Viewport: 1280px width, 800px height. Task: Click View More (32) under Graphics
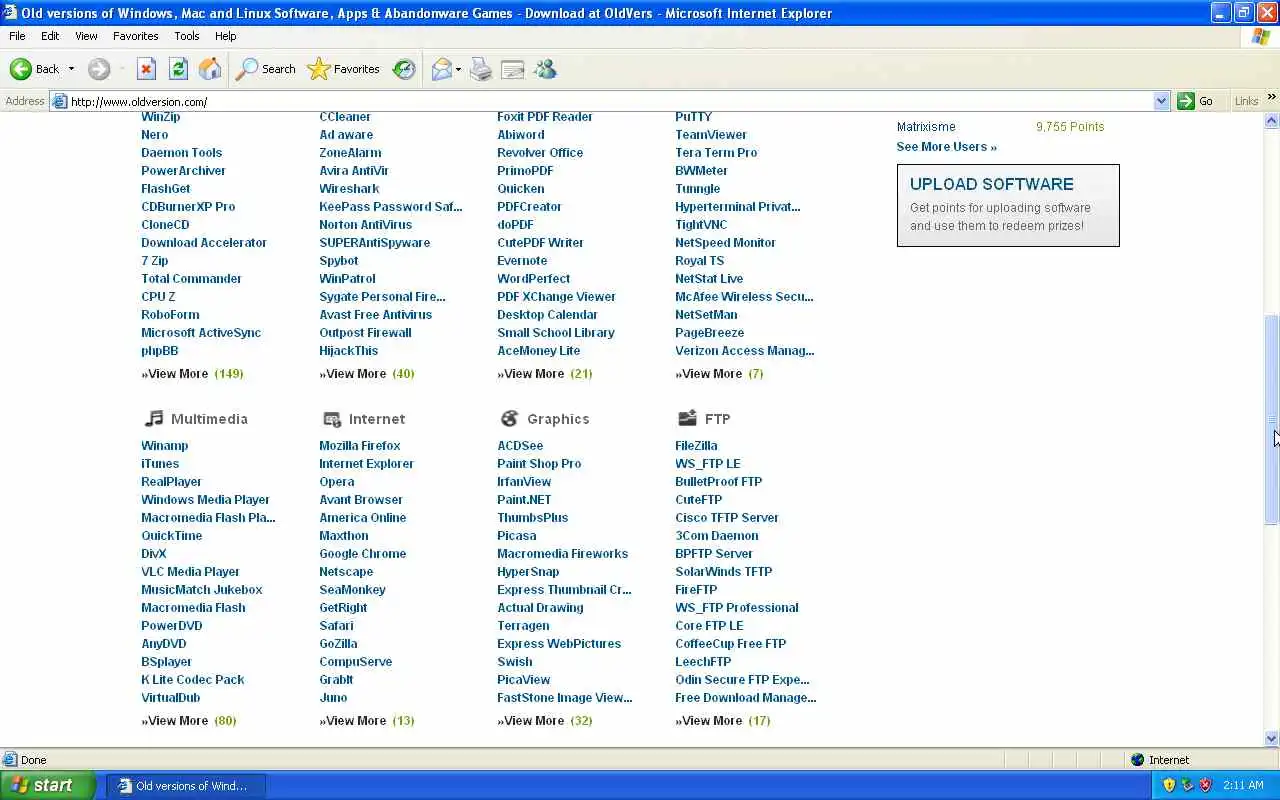click(545, 721)
